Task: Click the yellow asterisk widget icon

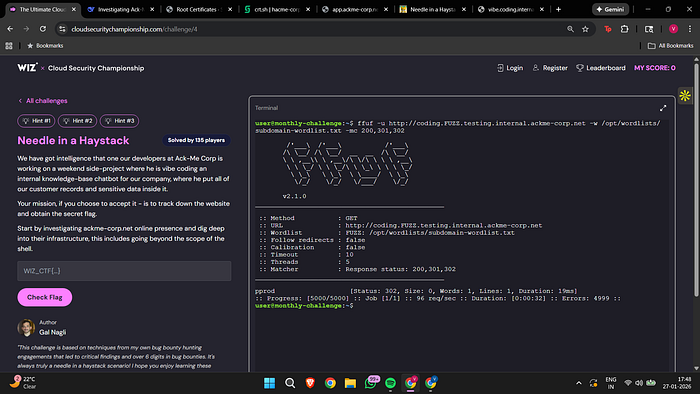Action: [685, 95]
